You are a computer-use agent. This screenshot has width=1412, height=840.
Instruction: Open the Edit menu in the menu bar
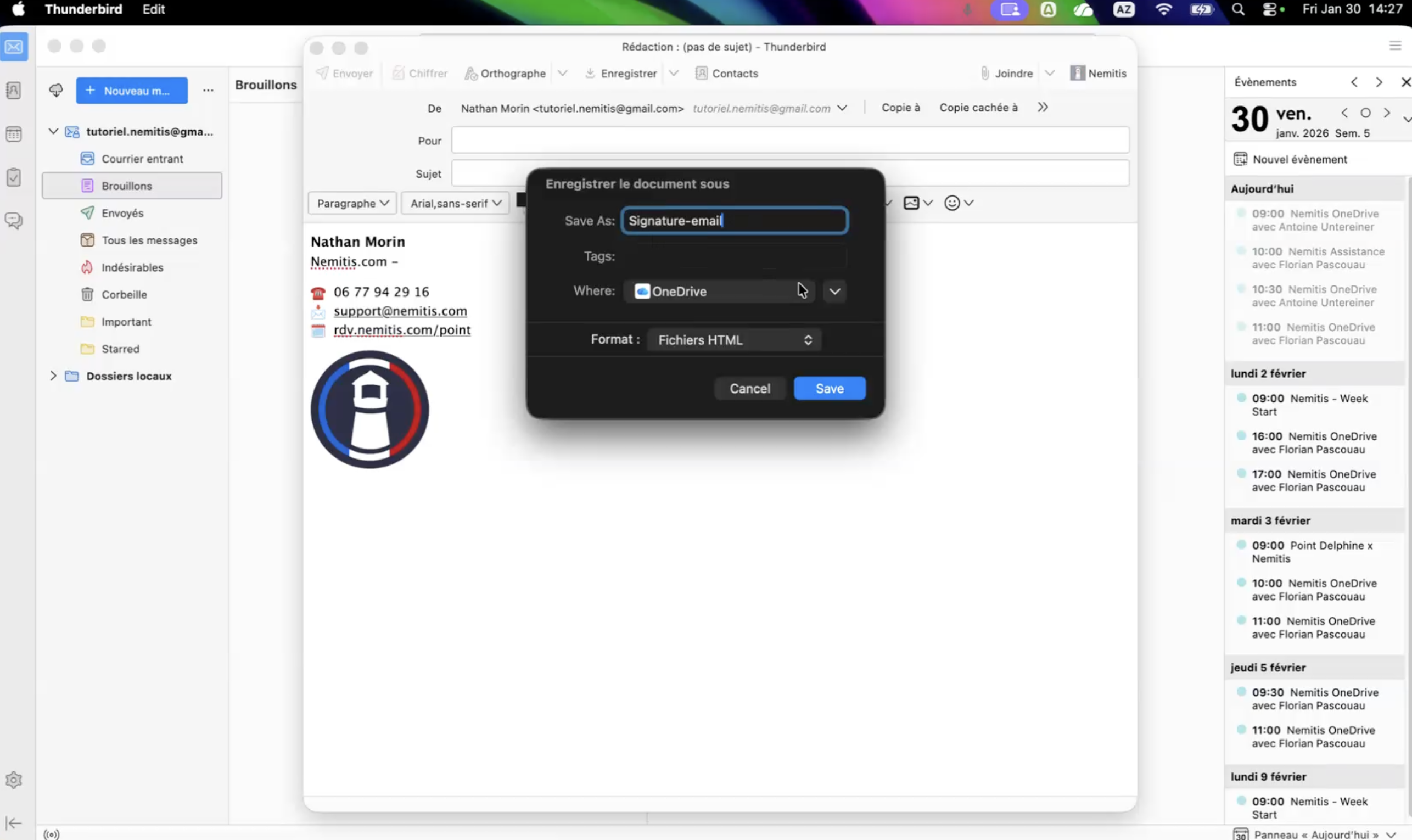point(153,9)
